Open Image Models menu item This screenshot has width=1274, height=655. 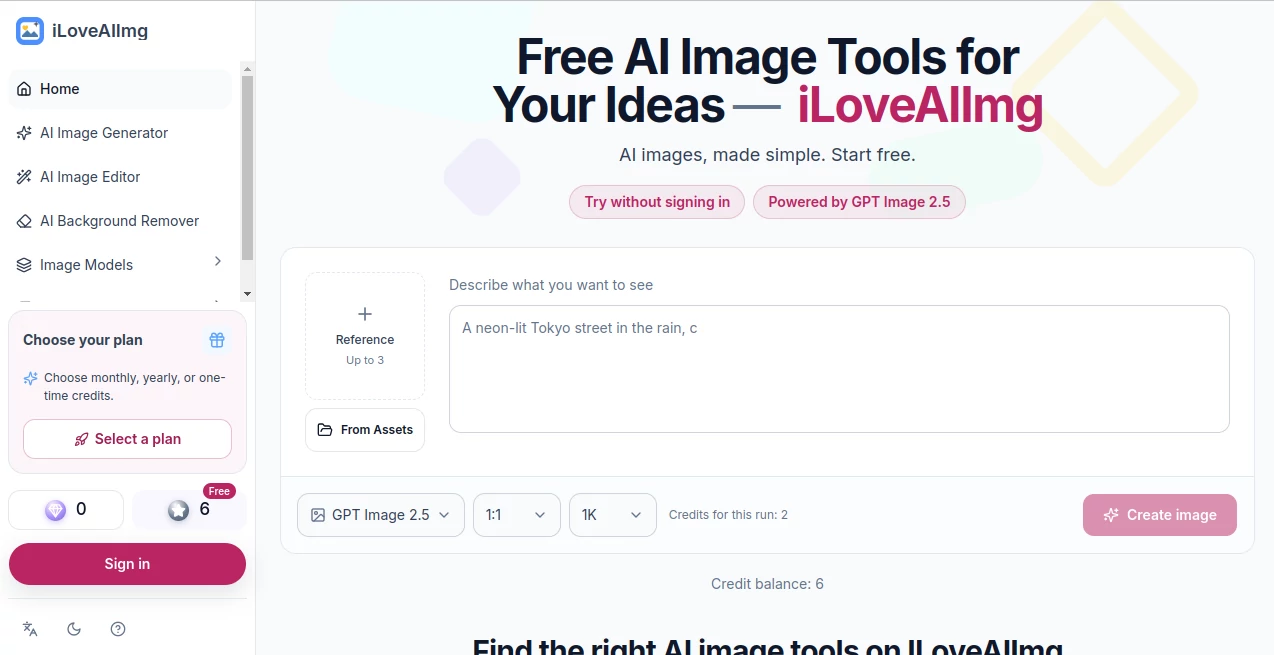pyautogui.click(x=120, y=265)
